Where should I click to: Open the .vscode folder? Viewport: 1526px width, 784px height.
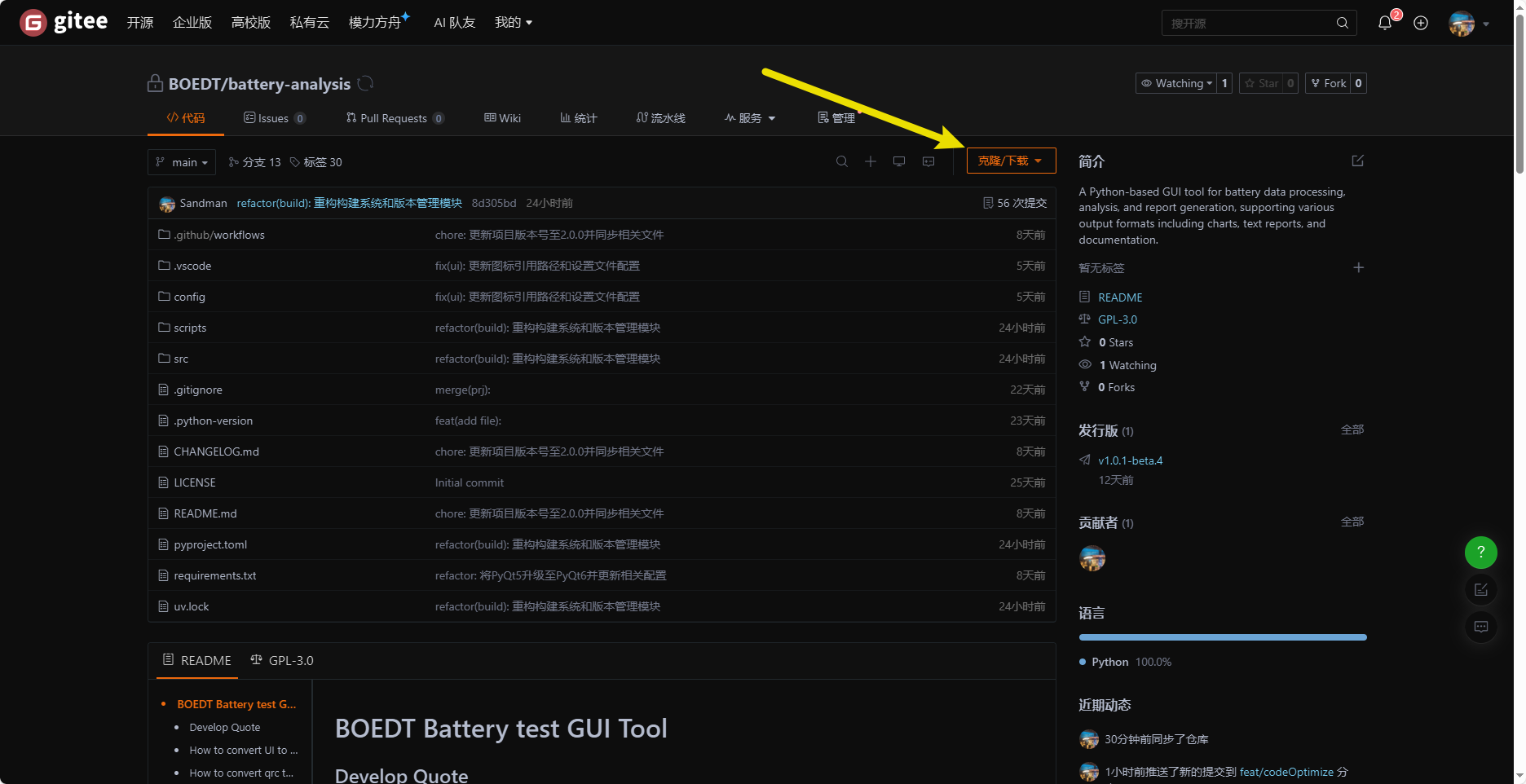[x=192, y=266]
